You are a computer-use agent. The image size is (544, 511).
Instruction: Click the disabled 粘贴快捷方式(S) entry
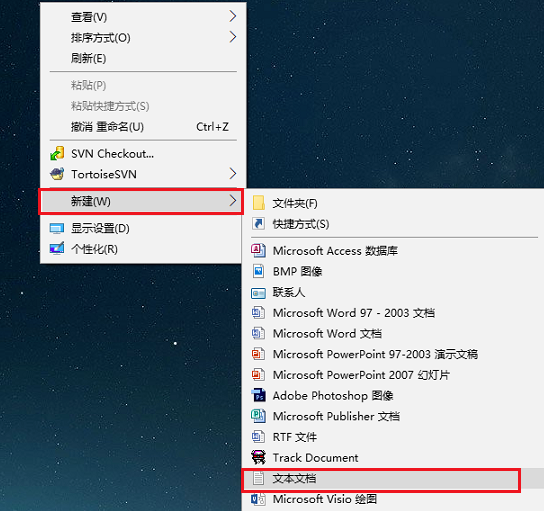143,106
